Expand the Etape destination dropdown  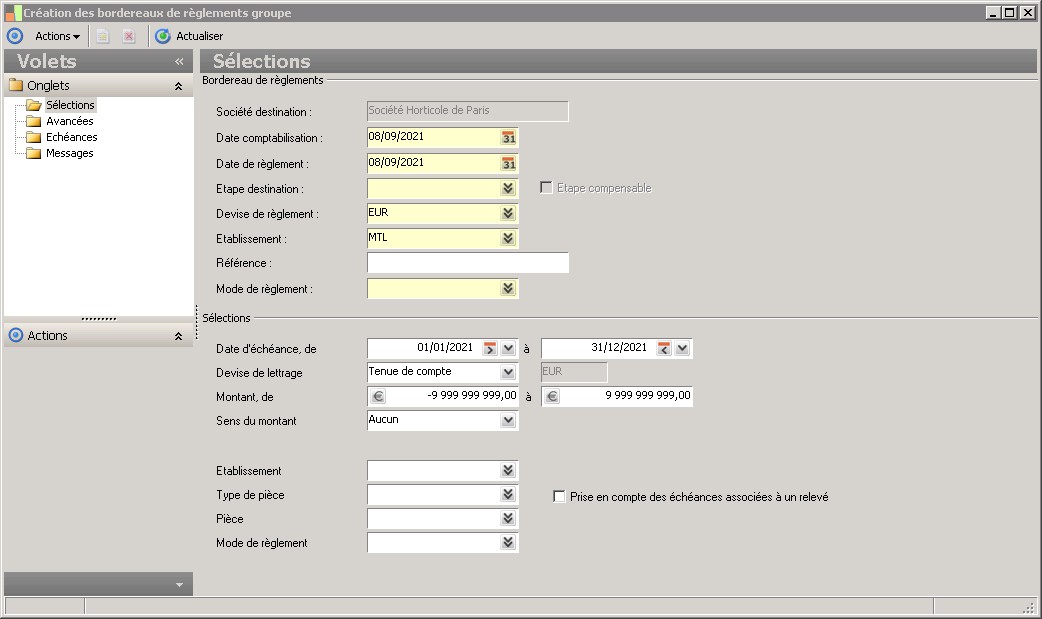508,188
